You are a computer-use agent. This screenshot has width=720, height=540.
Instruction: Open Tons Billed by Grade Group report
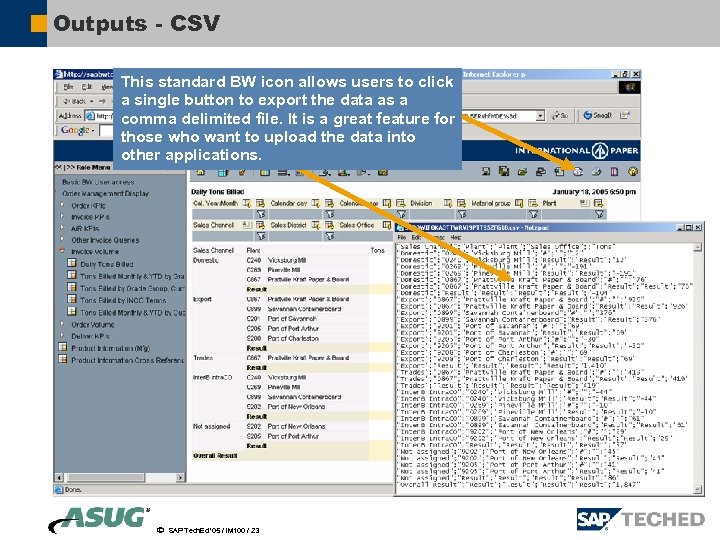click(x=132, y=288)
